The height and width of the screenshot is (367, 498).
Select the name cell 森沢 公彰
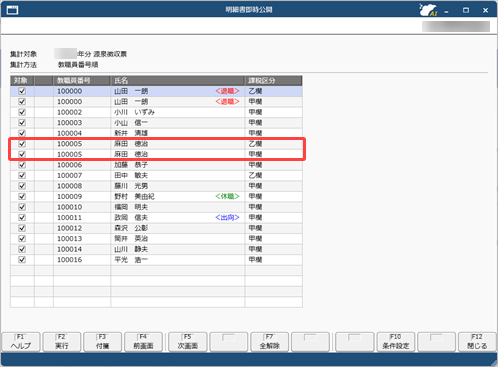(178, 228)
